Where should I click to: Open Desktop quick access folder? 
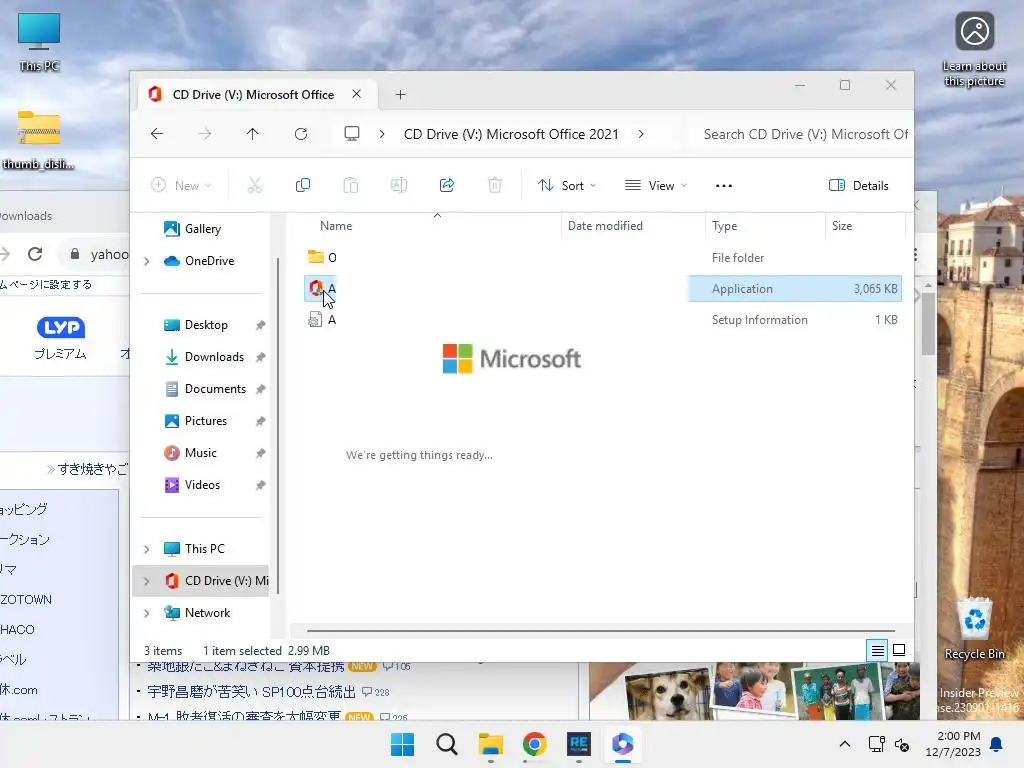coord(206,325)
